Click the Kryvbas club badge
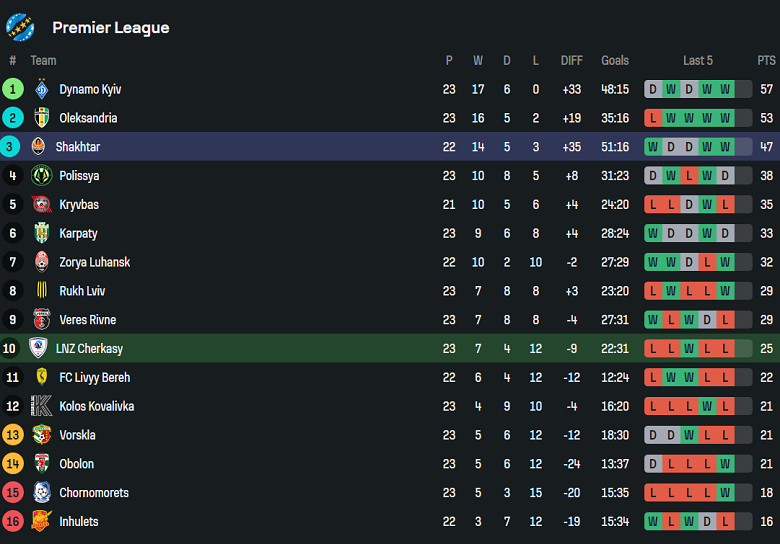This screenshot has height=544, width=780. (41, 205)
